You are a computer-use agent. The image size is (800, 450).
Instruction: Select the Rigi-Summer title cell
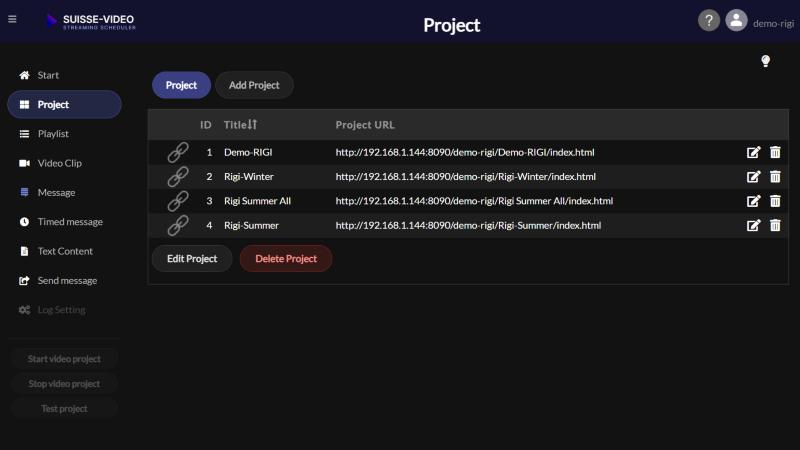[251, 226]
